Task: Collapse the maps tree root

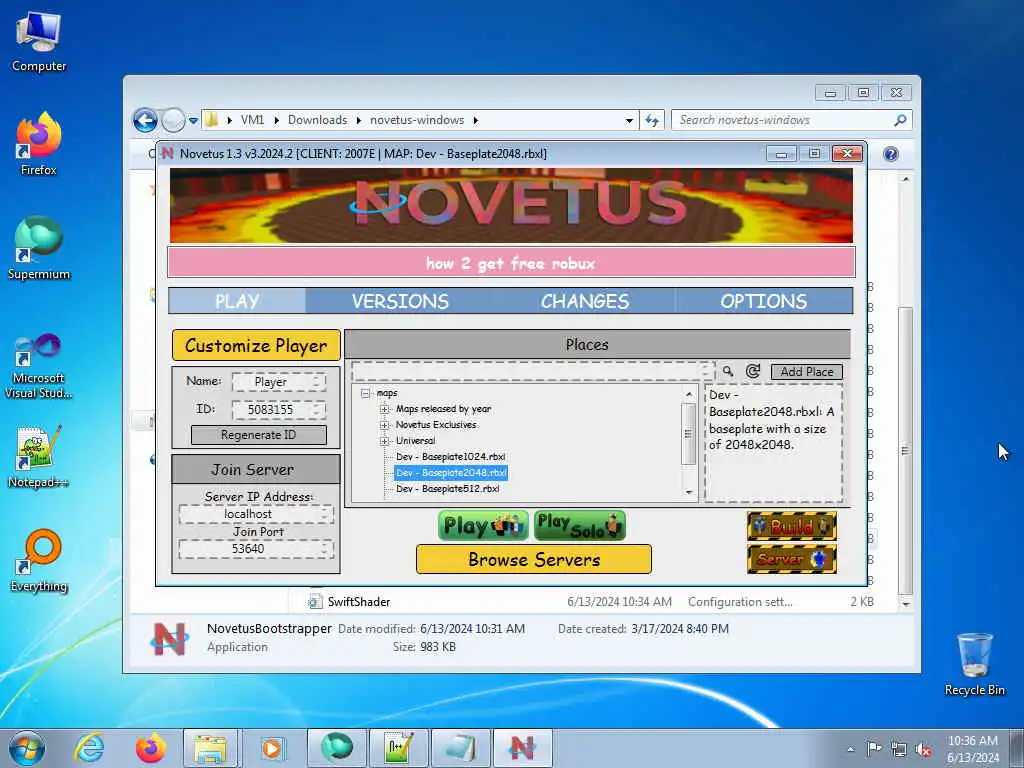Action: click(x=365, y=393)
